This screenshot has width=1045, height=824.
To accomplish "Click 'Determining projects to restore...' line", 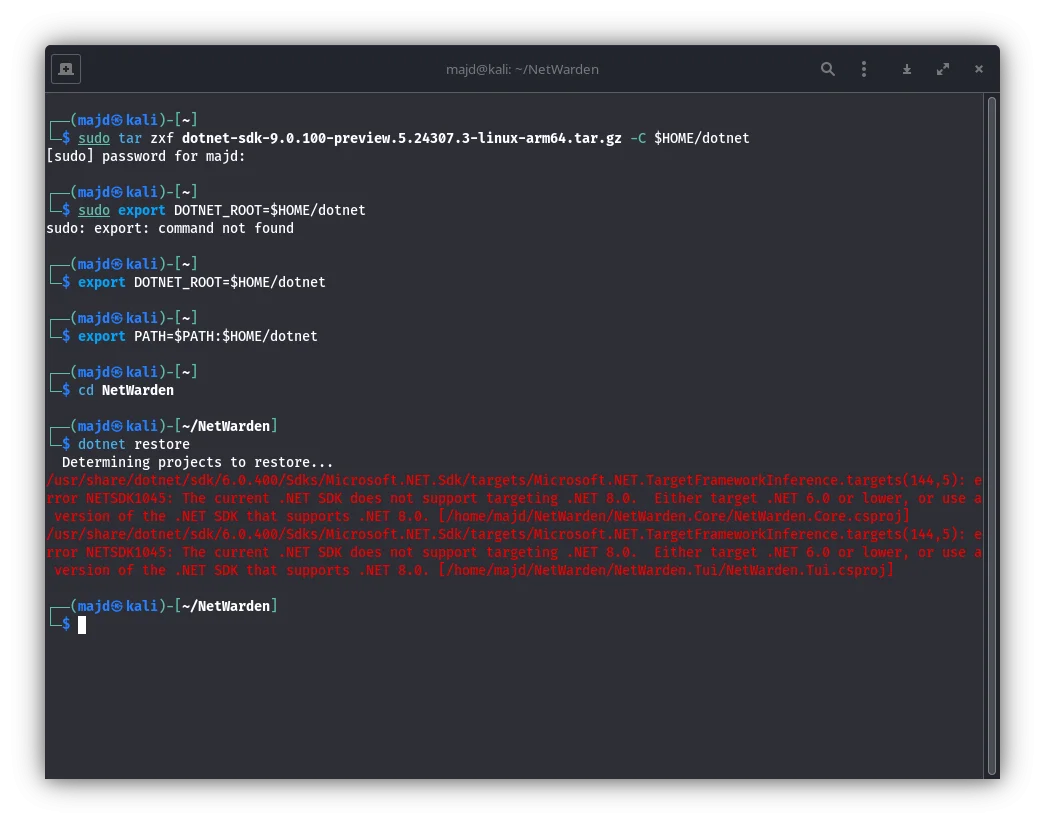I will click(197, 463).
